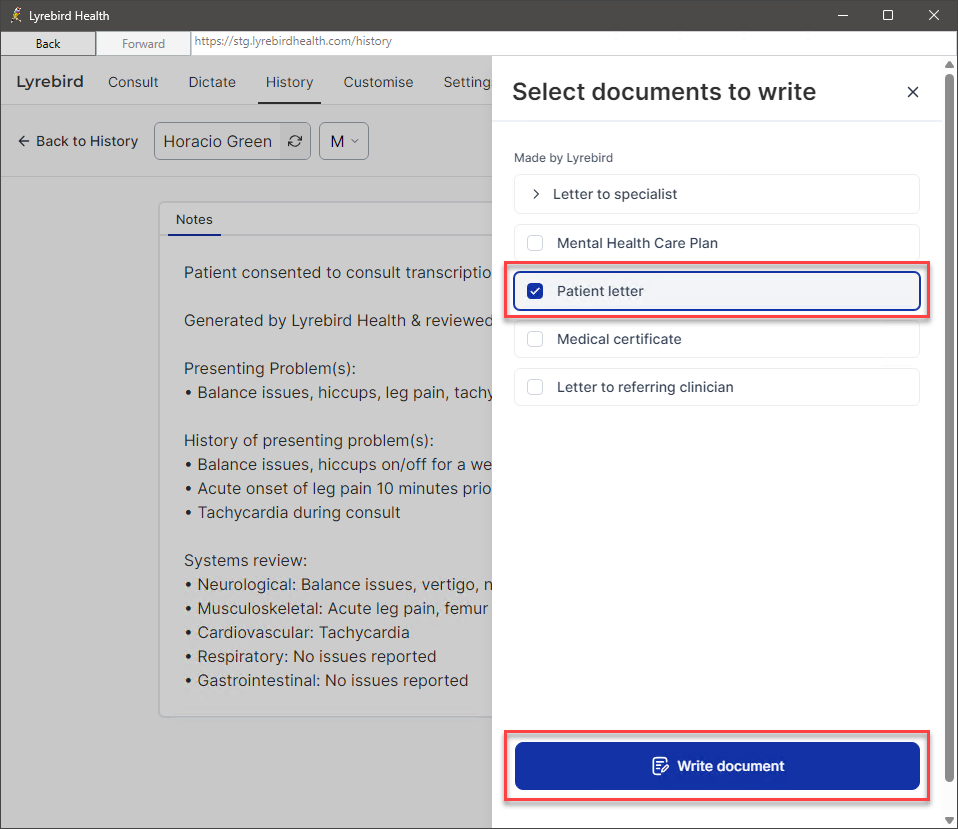Click 'Respiratory: No issues reported' line
Viewport: 958px width, 829px height.
316,657
